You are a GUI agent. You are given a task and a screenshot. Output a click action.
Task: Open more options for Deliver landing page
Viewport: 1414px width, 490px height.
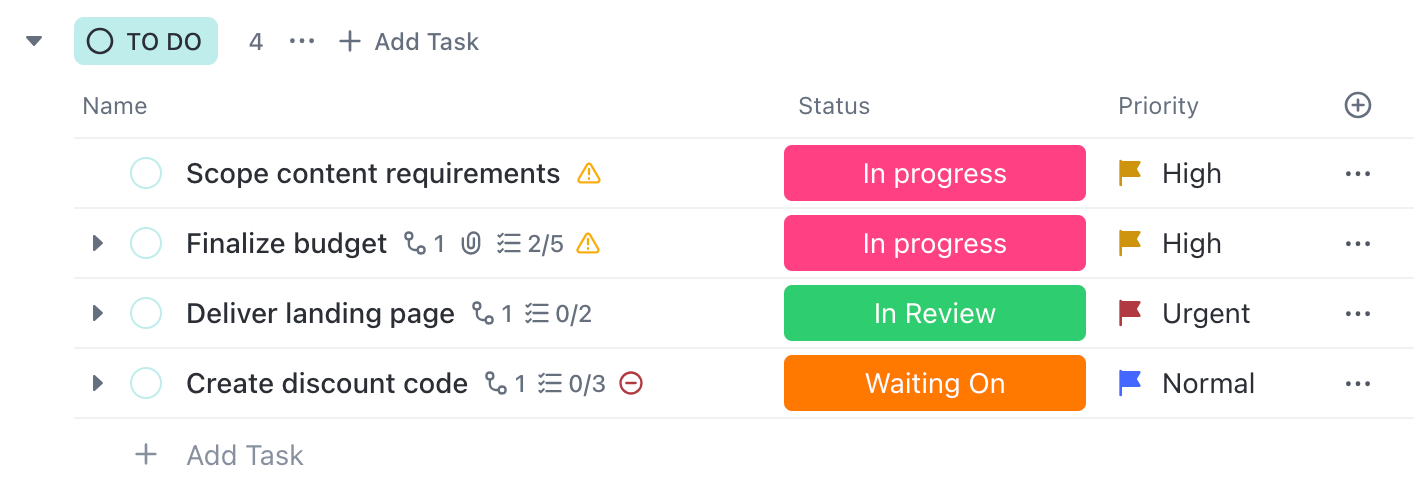tap(1357, 314)
